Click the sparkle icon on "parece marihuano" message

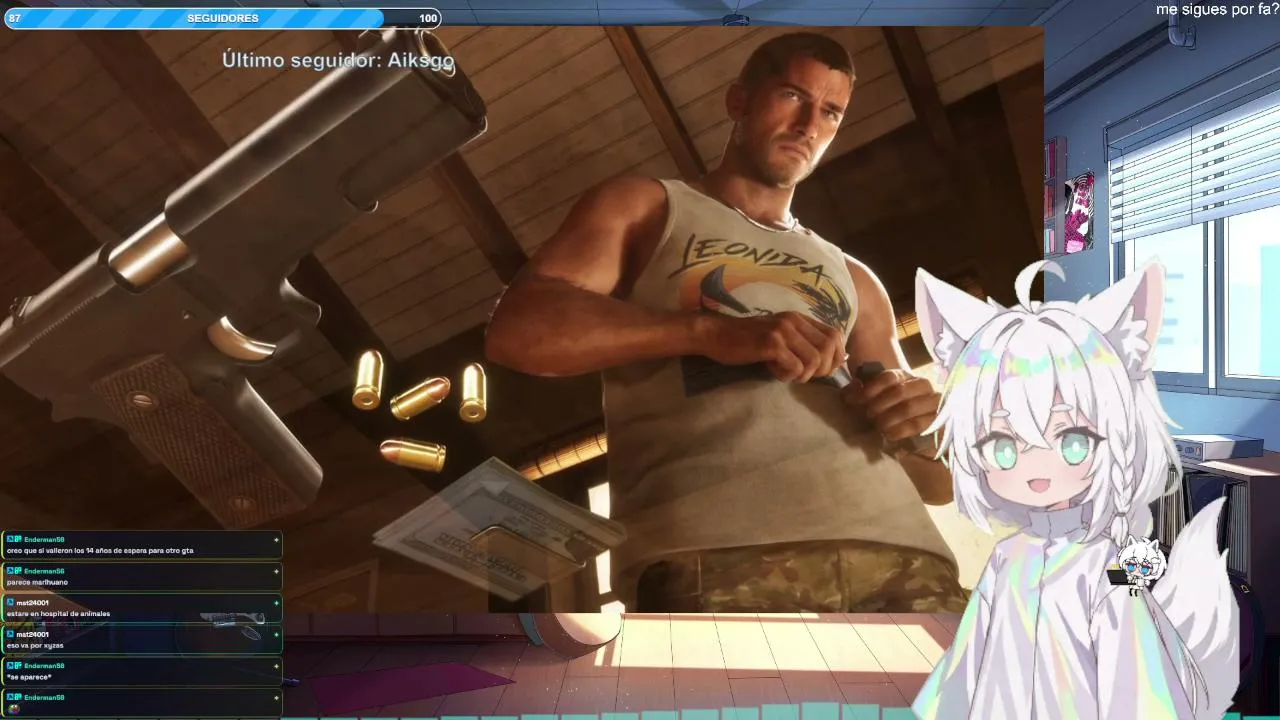click(x=276, y=571)
